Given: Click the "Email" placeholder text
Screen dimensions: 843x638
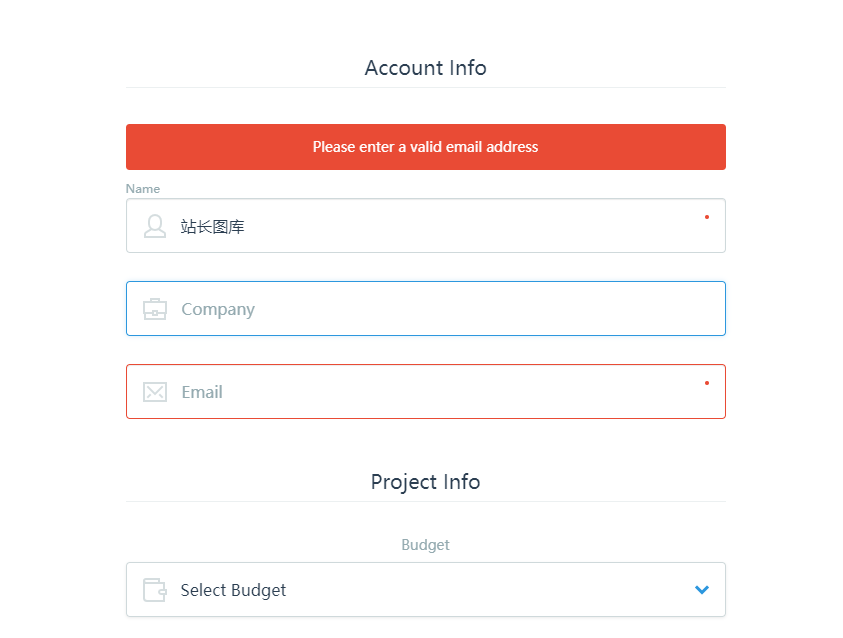Looking at the screenshot, I should tap(202, 392).
